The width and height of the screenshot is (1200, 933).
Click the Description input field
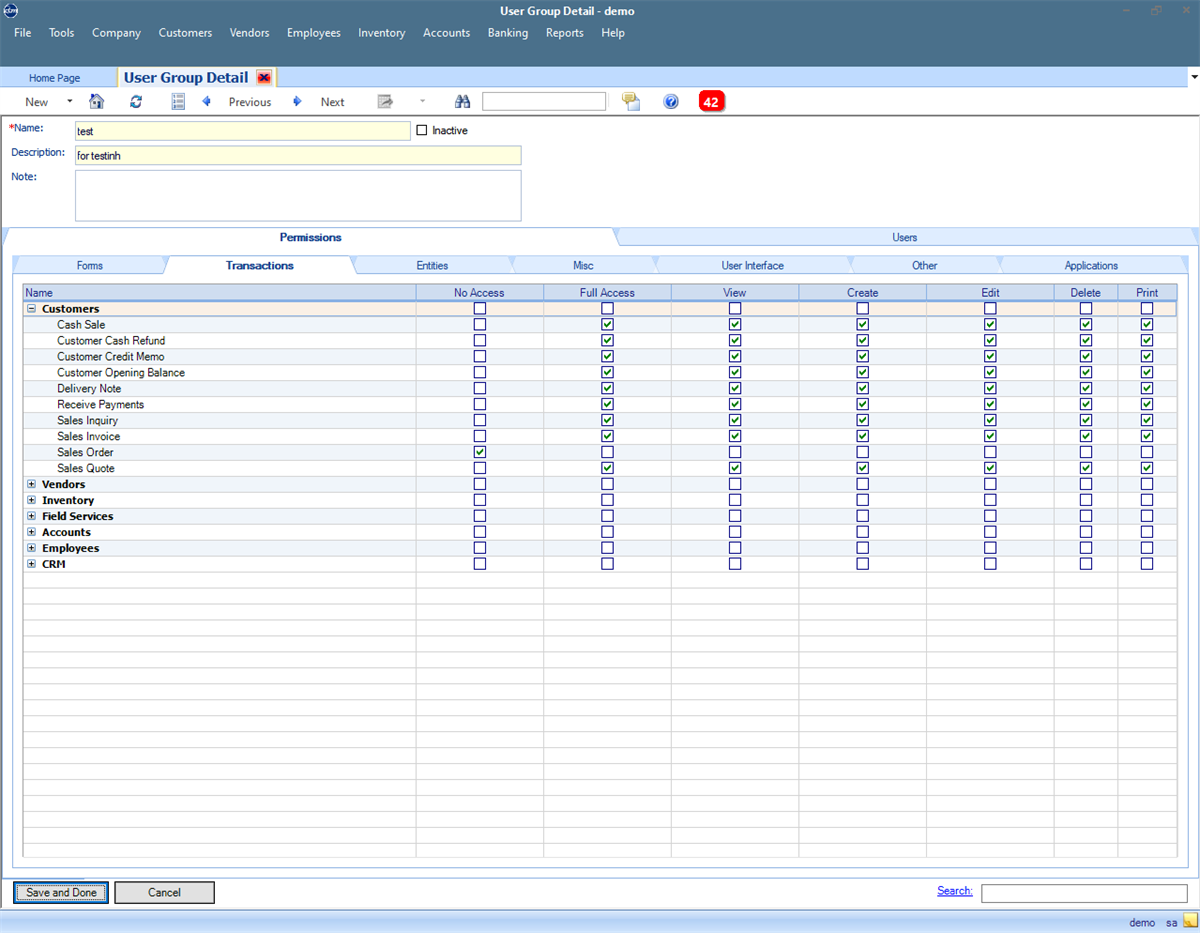click(298, 155)
